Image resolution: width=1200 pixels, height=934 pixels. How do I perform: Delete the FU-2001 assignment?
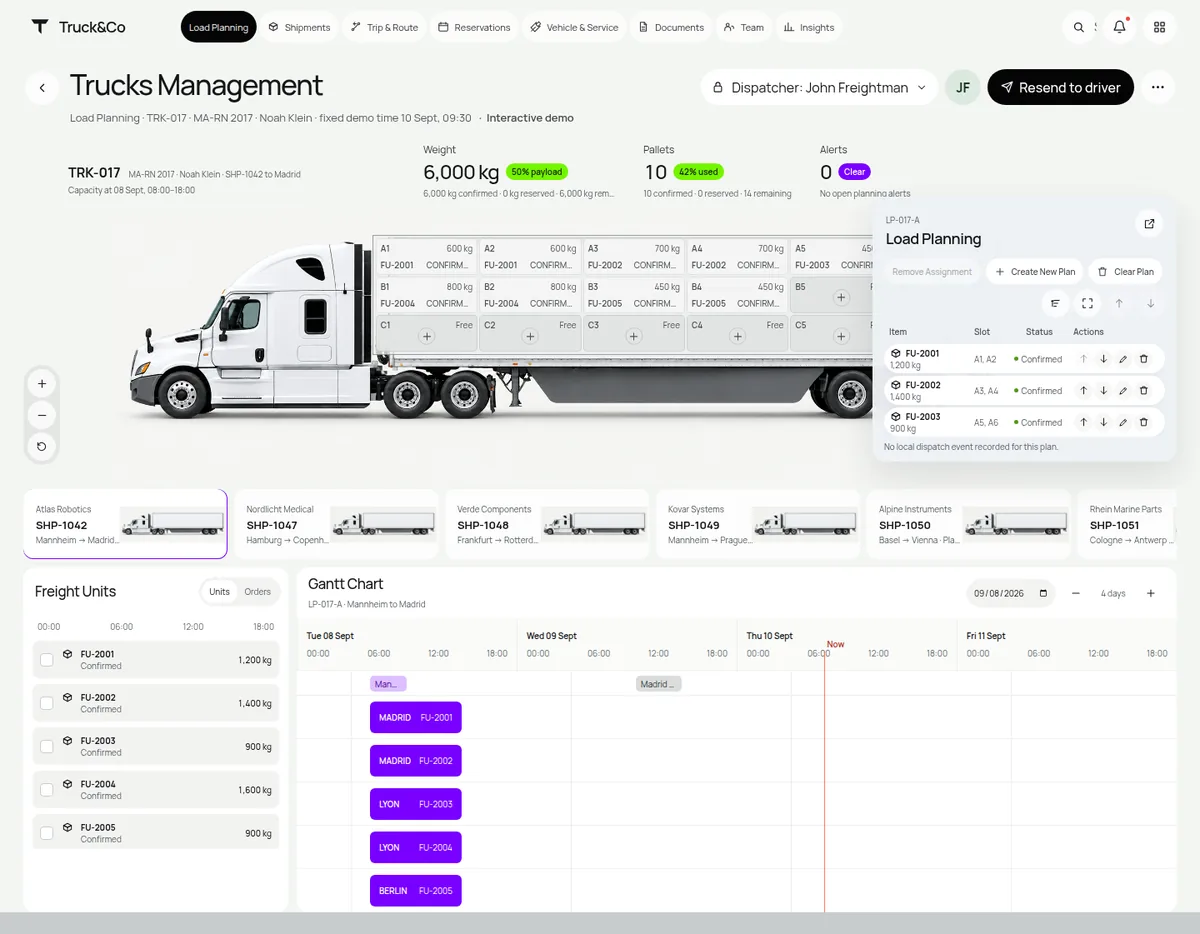coord(1144,359)
